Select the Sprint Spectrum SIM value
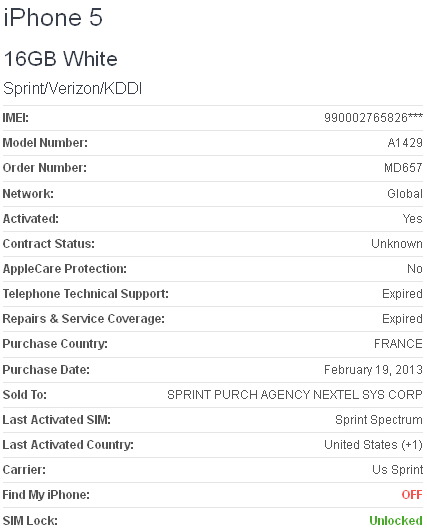Viewport: 427px width, 531px height. tap(379, 420)
